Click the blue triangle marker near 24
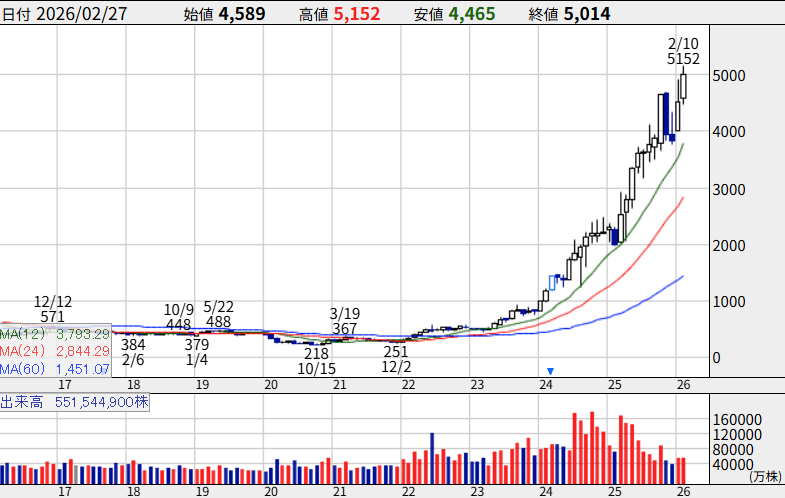Viewport: 785px width, 498px height. [550, 371]
